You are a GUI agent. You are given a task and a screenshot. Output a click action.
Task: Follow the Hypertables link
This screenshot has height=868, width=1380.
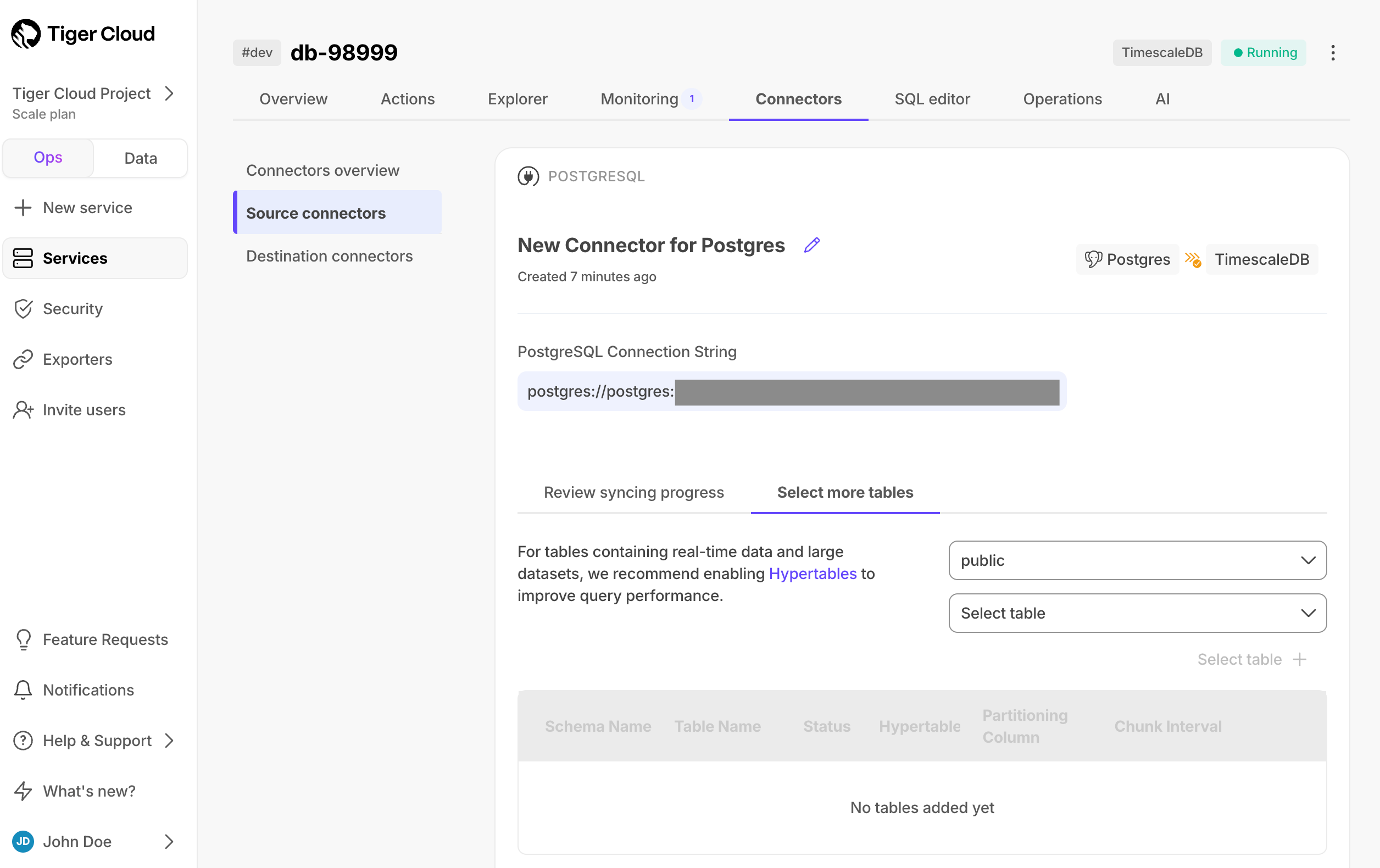812,574
